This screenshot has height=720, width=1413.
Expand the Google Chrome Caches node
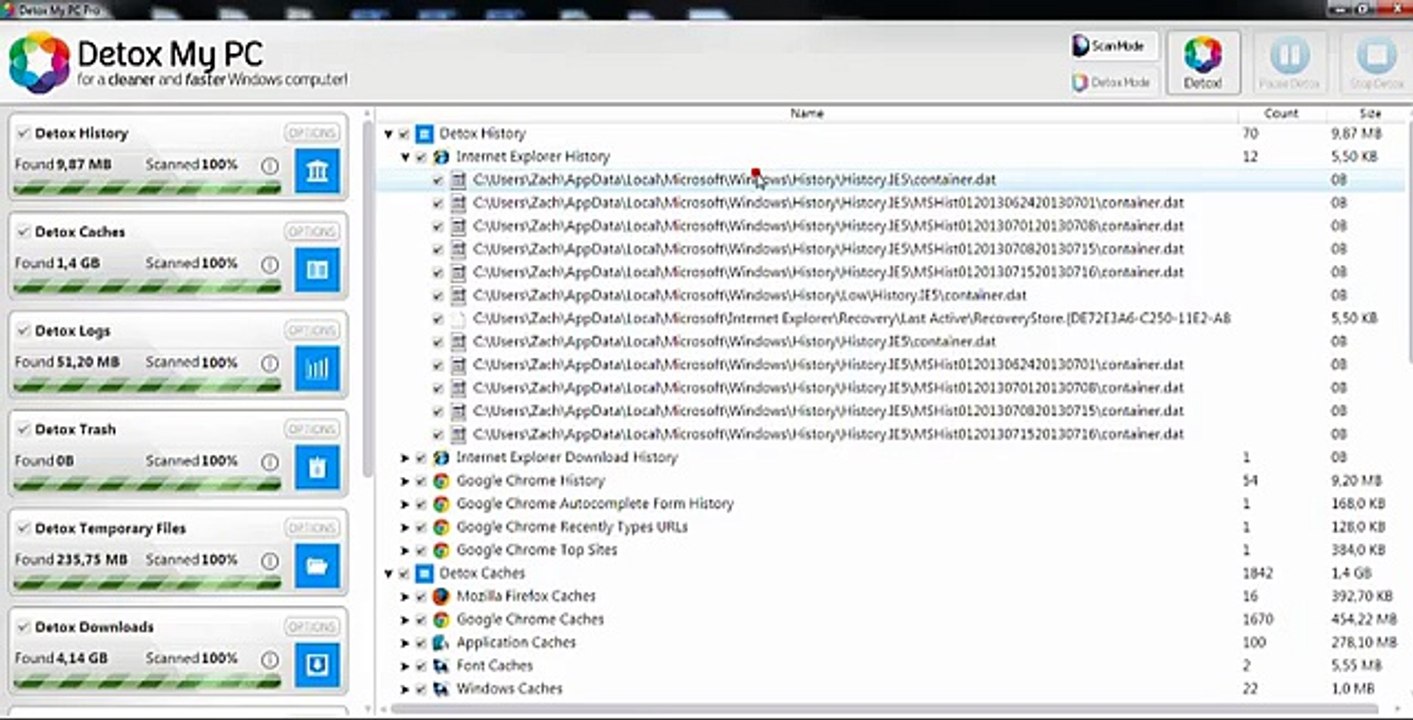pos(405,620)
